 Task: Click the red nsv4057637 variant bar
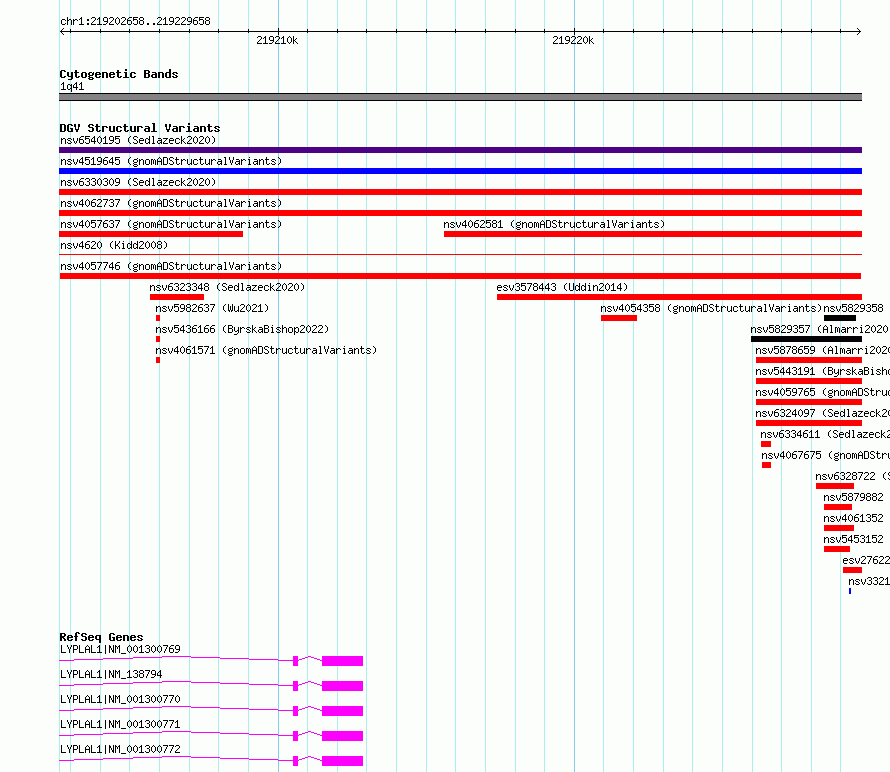point(151,234)
